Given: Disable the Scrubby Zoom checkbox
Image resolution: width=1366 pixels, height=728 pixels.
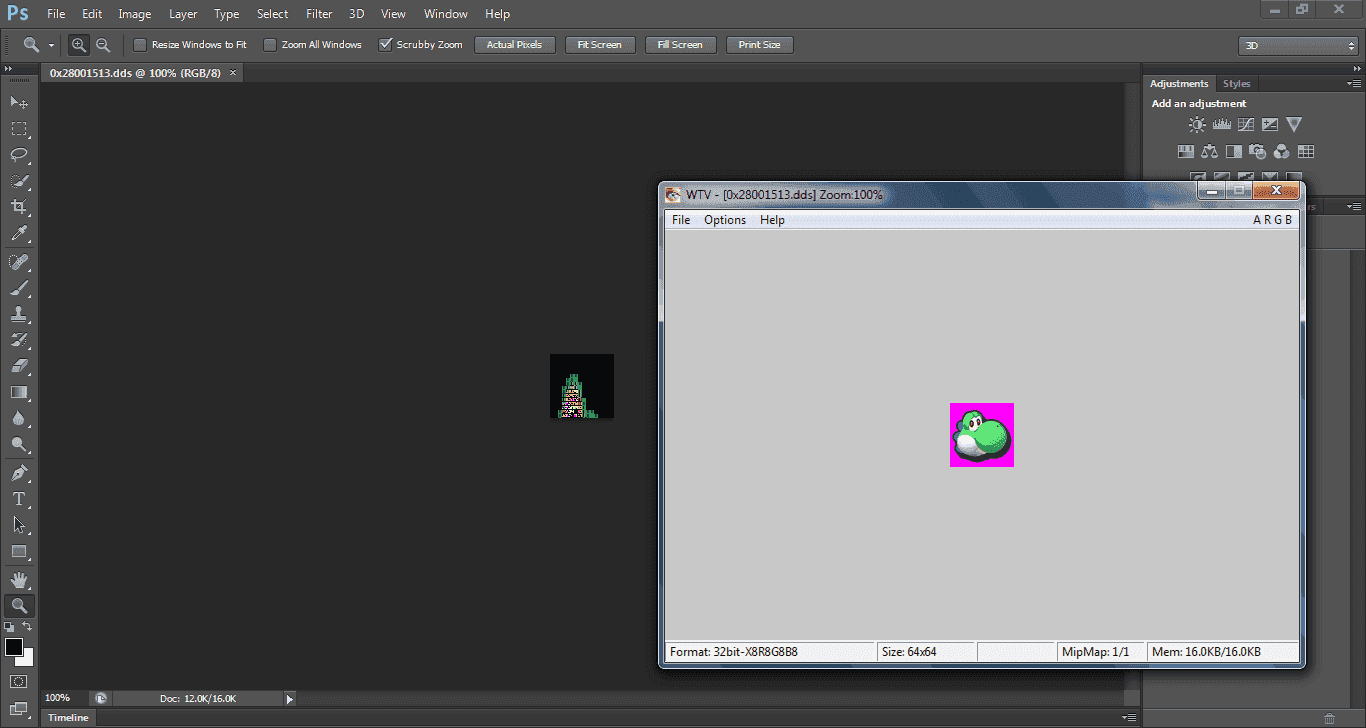Looking at the screenshot, I should (384, 45).
